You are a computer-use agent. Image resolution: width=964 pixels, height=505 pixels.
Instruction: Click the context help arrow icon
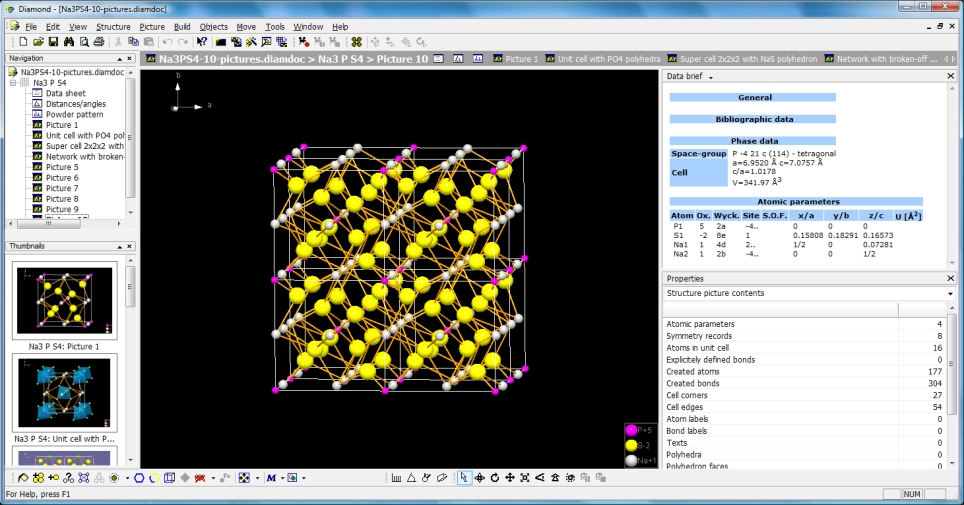(x=201, y=42)
